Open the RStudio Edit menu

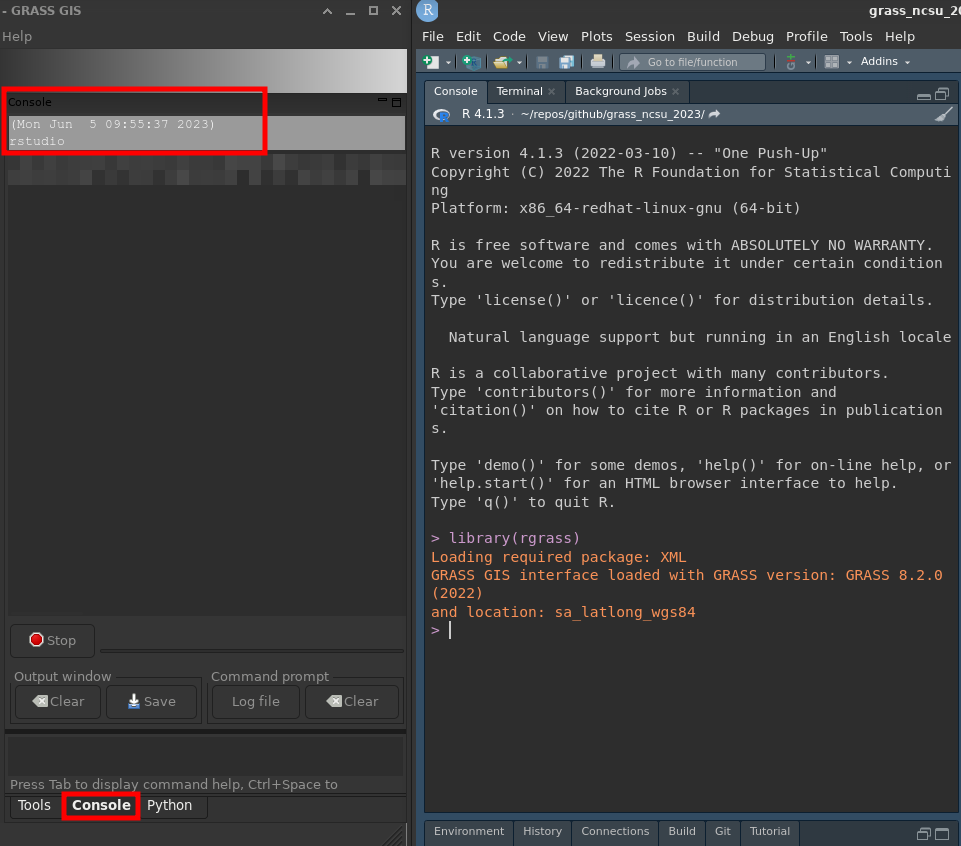(x=468, y=37)
